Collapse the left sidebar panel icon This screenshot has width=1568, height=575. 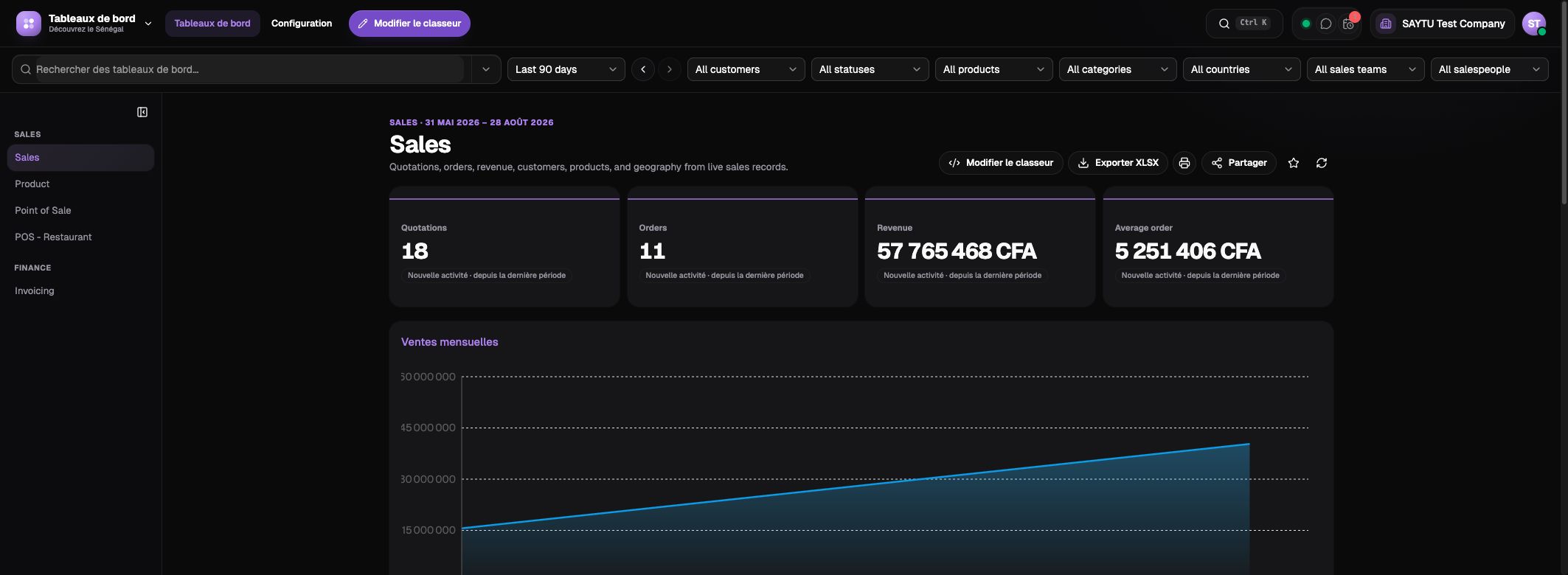tap(142, 112)
